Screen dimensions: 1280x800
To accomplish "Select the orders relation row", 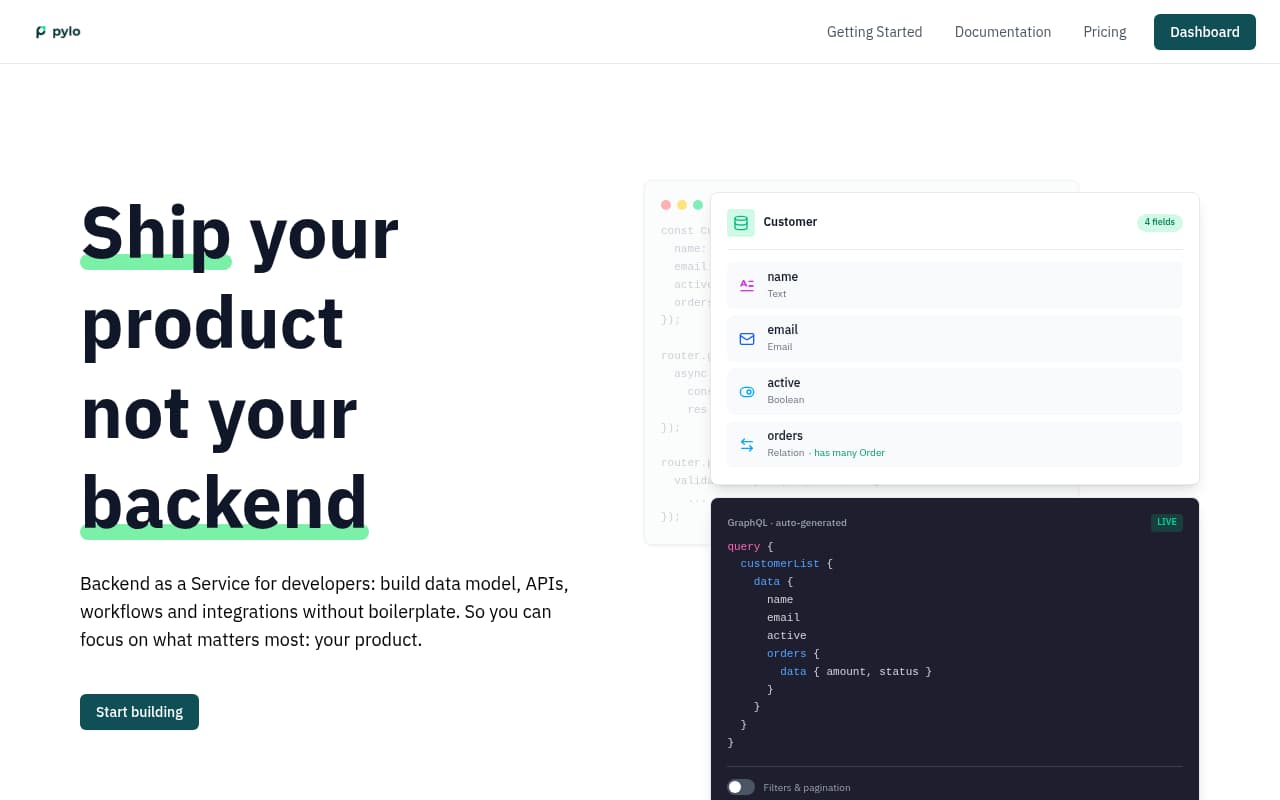I will coord(955,444).
